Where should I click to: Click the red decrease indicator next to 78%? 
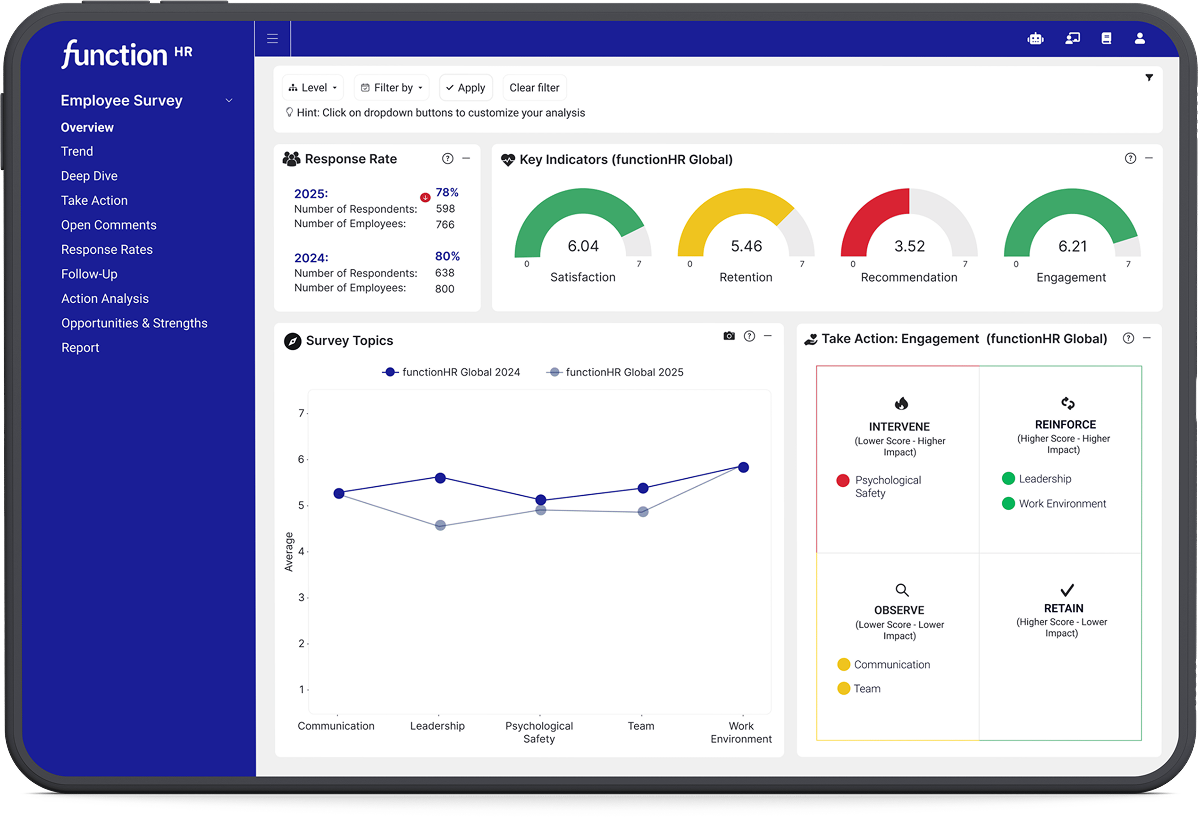point(425,197)
